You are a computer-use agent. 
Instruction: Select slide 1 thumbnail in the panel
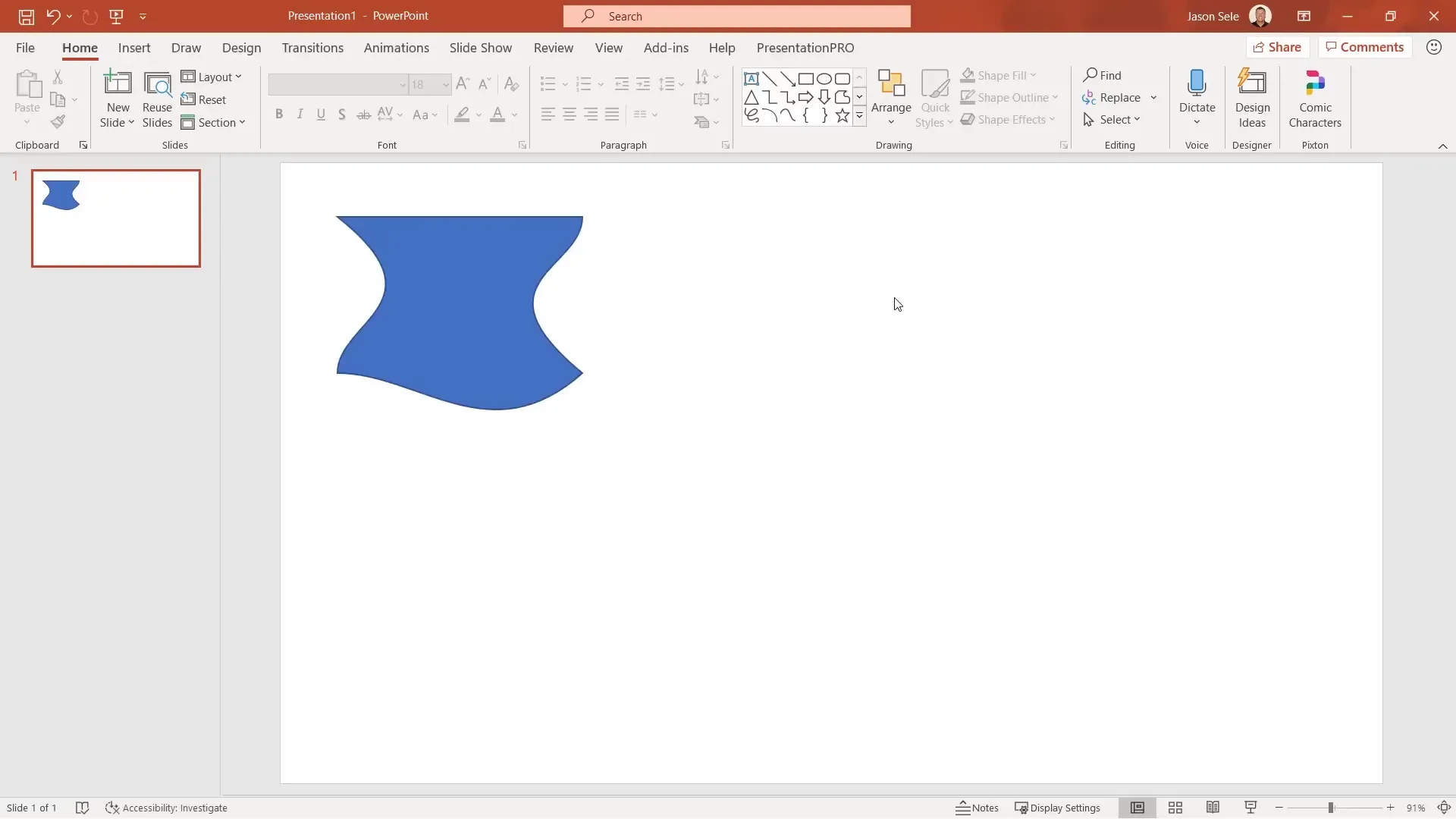point(115,218)
